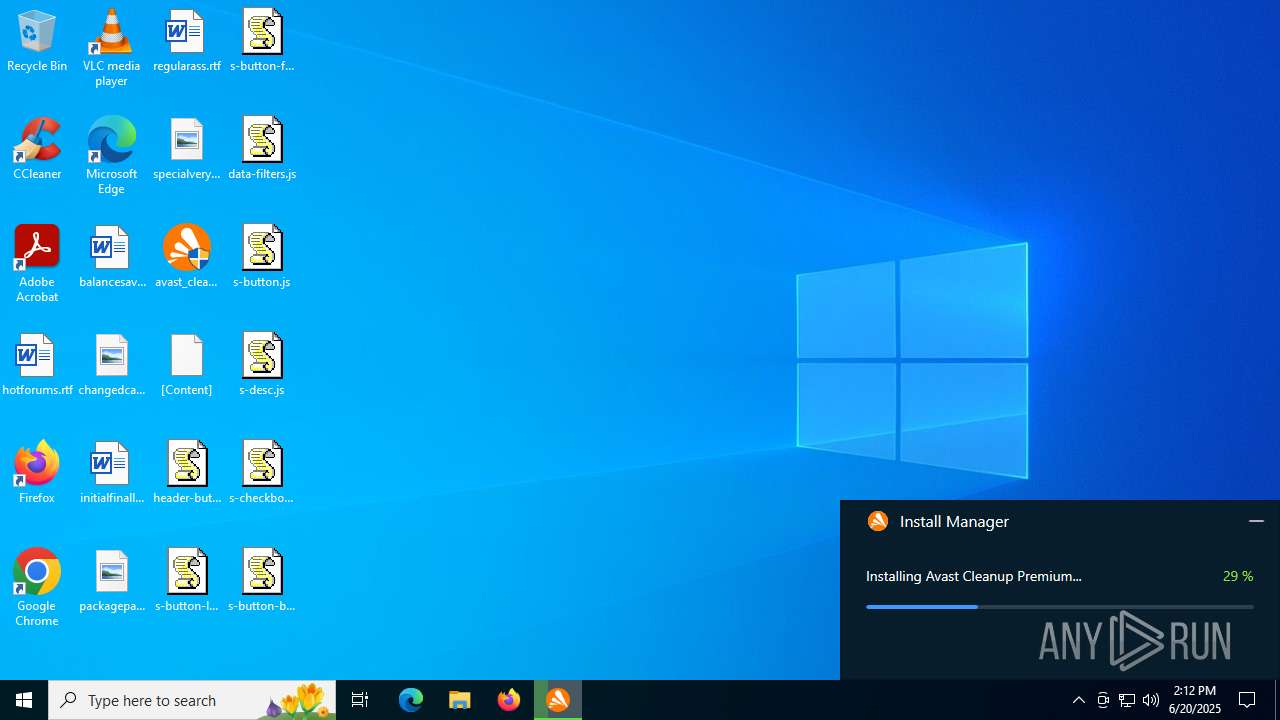Select the s-button-l... script file
The width and height of the screenshot is (1280, 720).
pos(187,581)
